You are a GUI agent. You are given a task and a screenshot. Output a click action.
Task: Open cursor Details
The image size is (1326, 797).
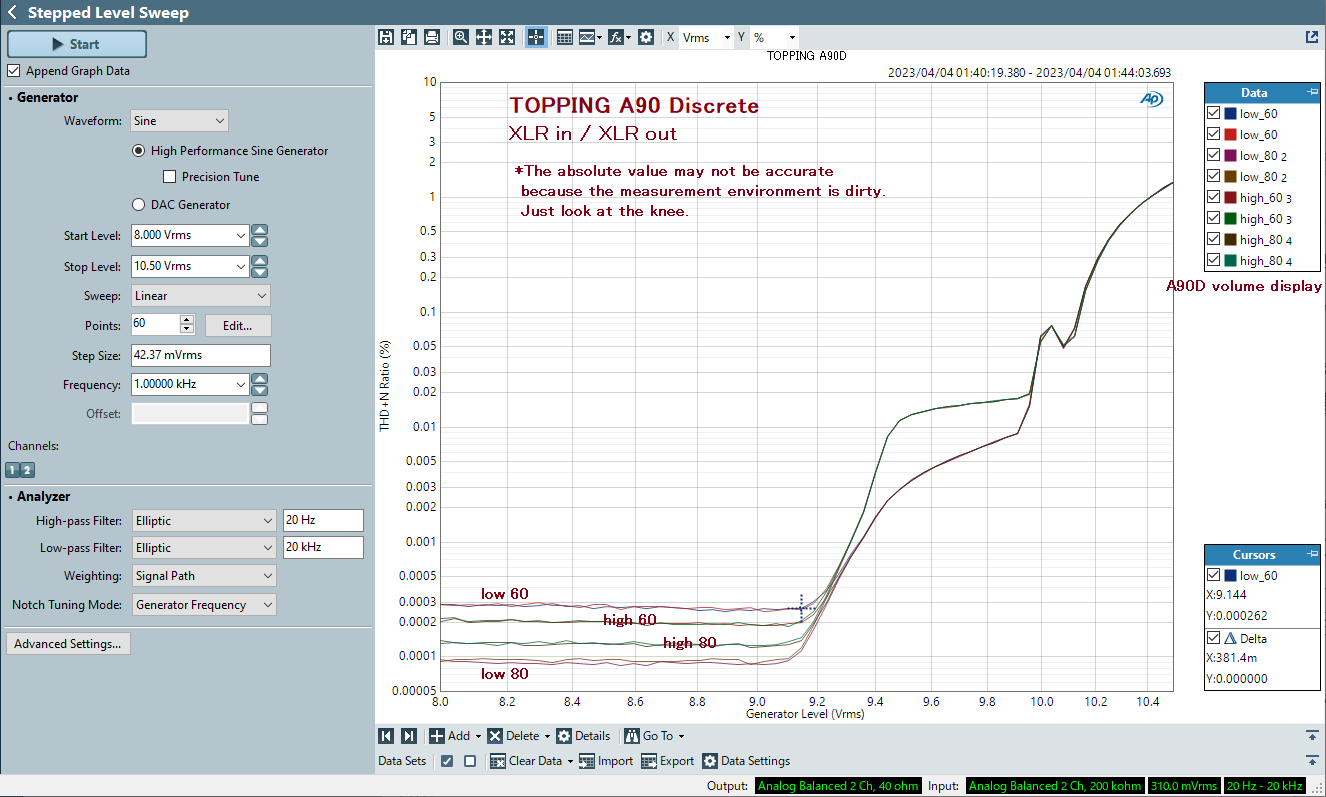click(584, 736)
